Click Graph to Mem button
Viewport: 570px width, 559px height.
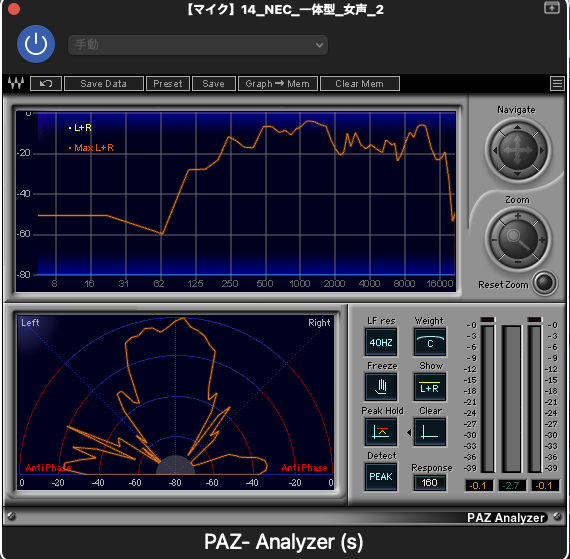278,84
